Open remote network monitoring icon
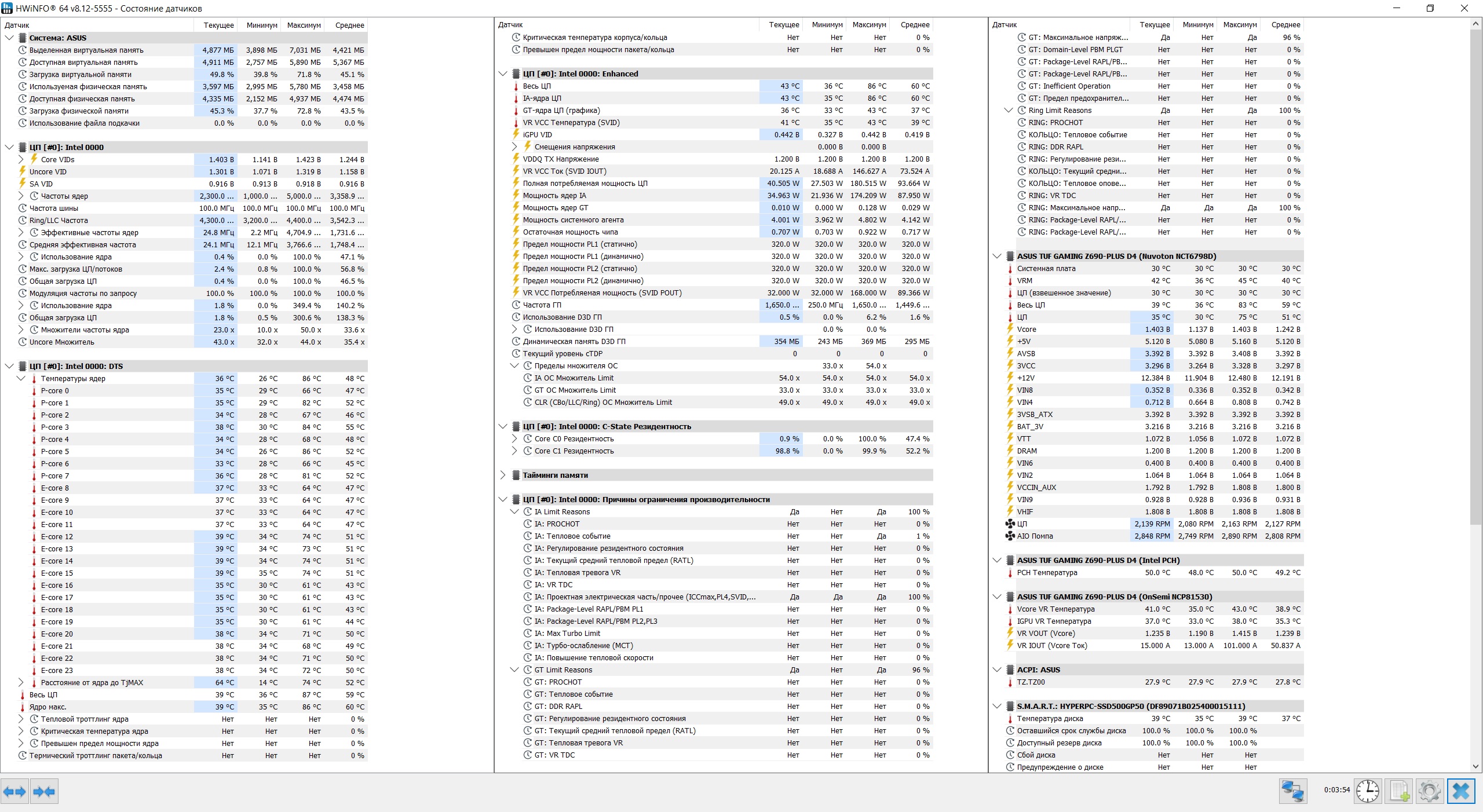The width and height of the screenshot is (1483, 812). click(1292, 791)
